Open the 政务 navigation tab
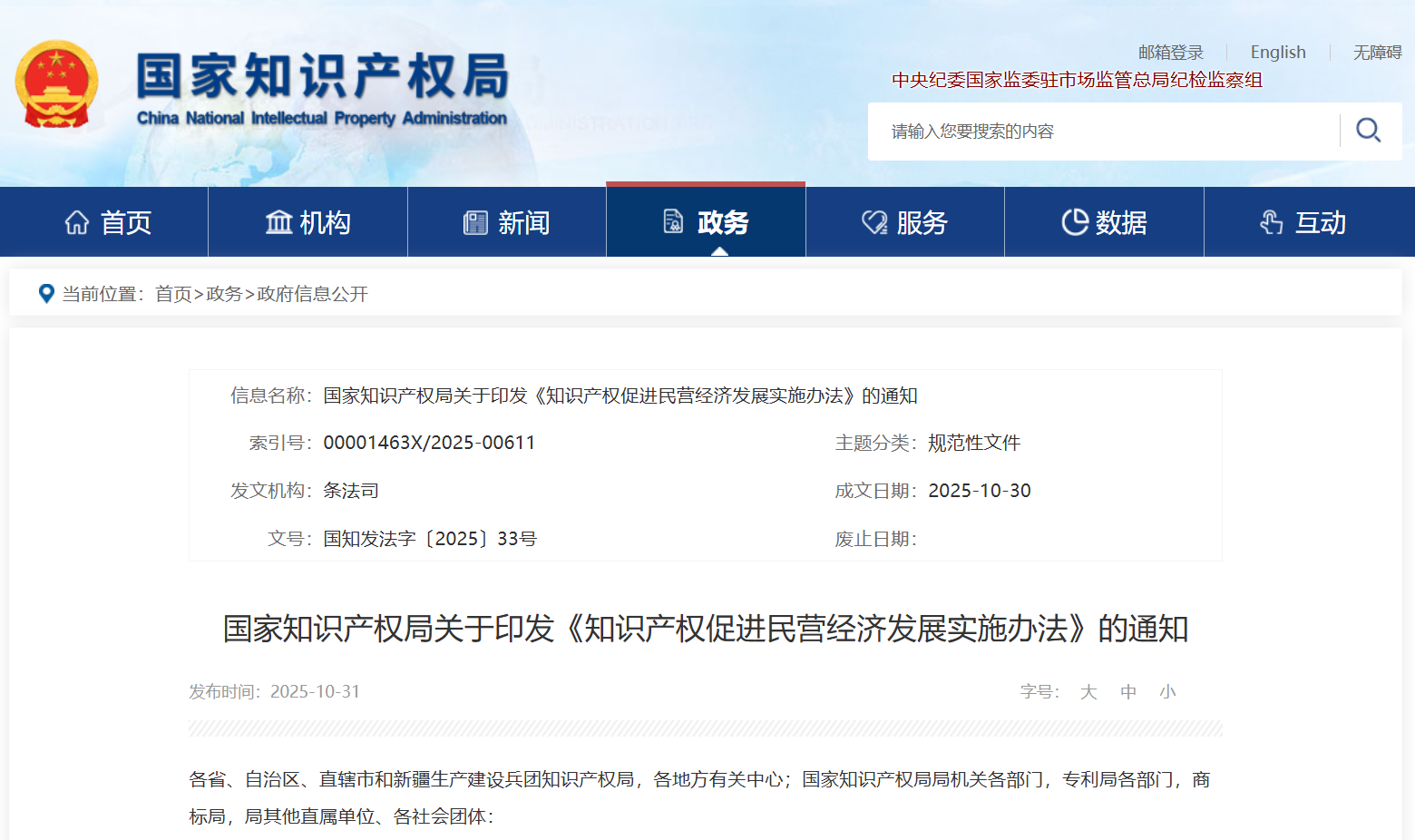 tap(706, 222)
